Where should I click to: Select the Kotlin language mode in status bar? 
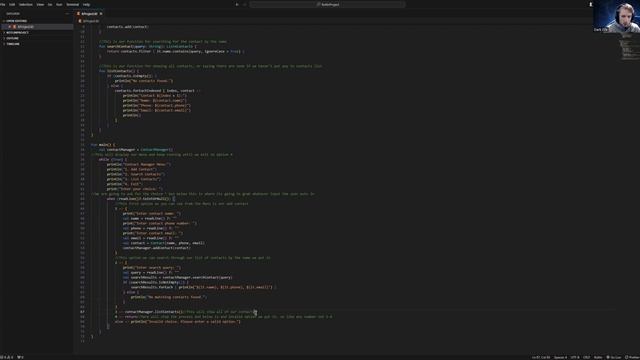point(598,358)
